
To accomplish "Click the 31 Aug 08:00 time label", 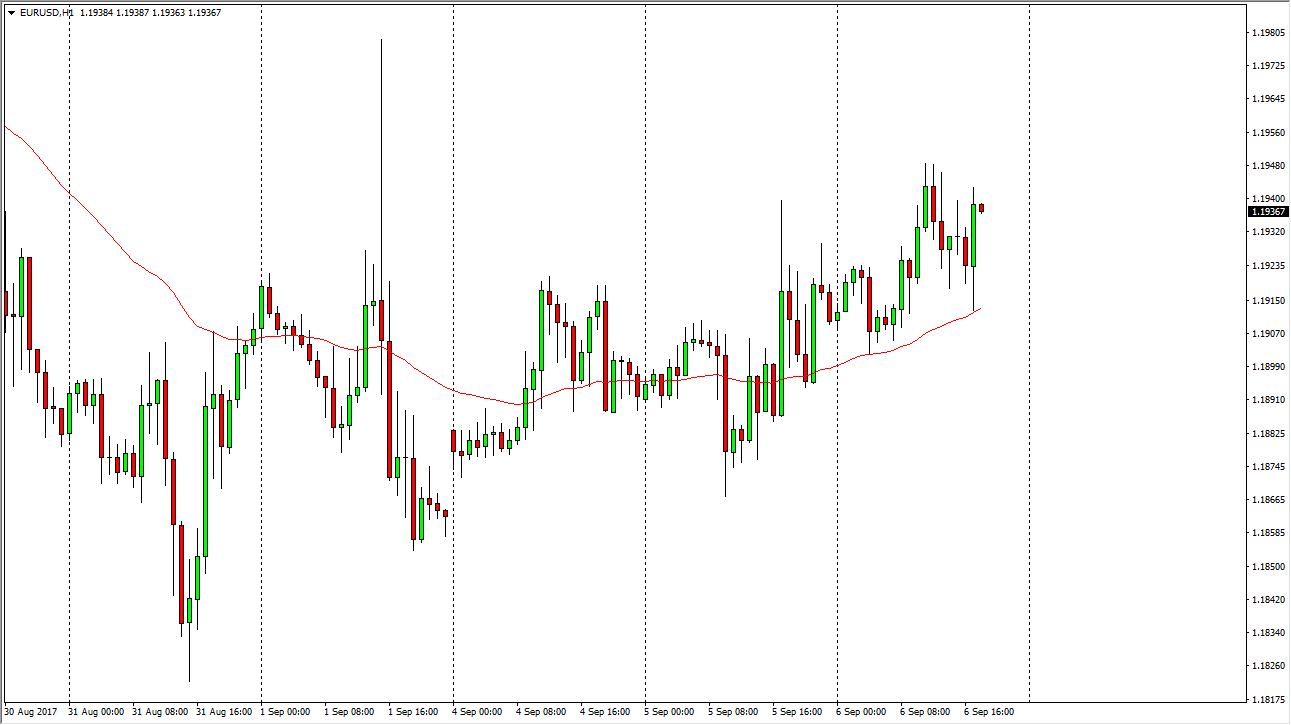I will 158,712.
